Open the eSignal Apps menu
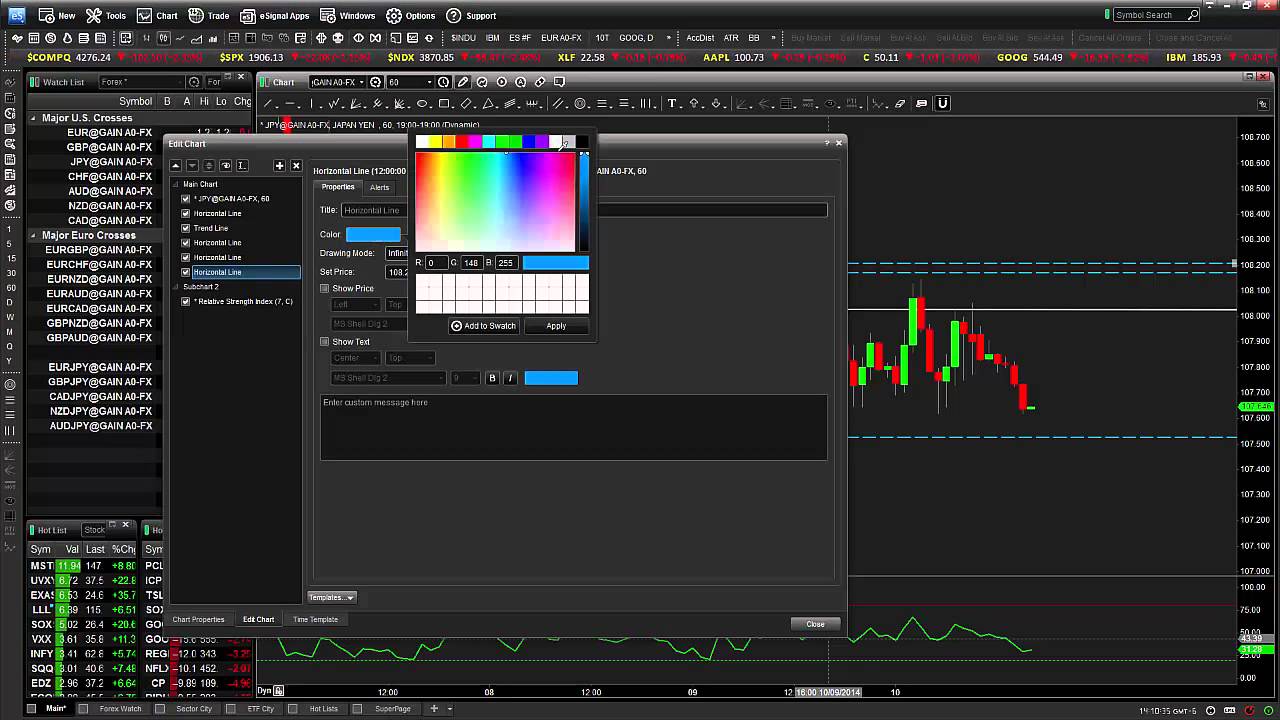Viewport: 1280px width, 720px height. tap(276, 15)
